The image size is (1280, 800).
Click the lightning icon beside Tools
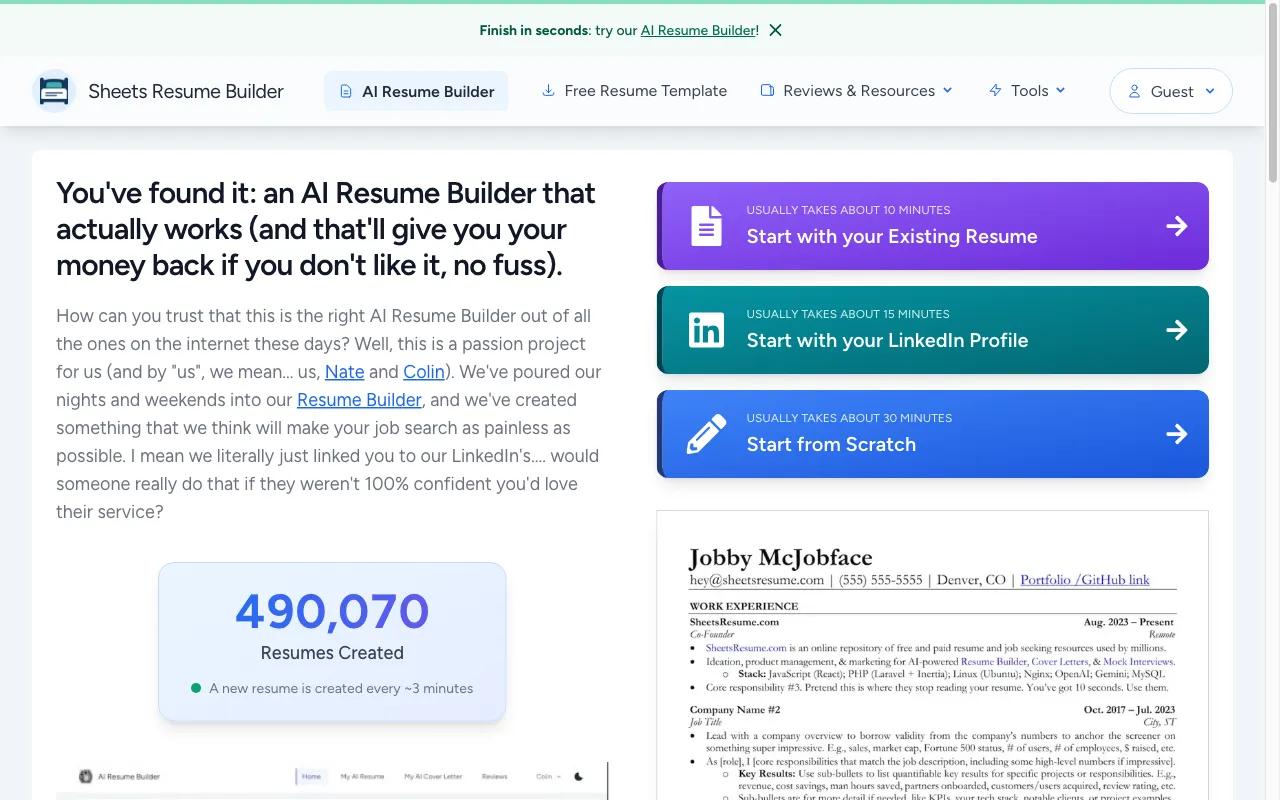coord(995,90)
